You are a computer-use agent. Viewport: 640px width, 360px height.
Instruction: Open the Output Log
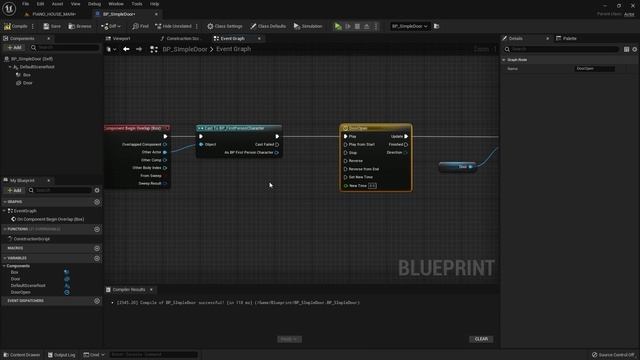click(x=62, y=355)
